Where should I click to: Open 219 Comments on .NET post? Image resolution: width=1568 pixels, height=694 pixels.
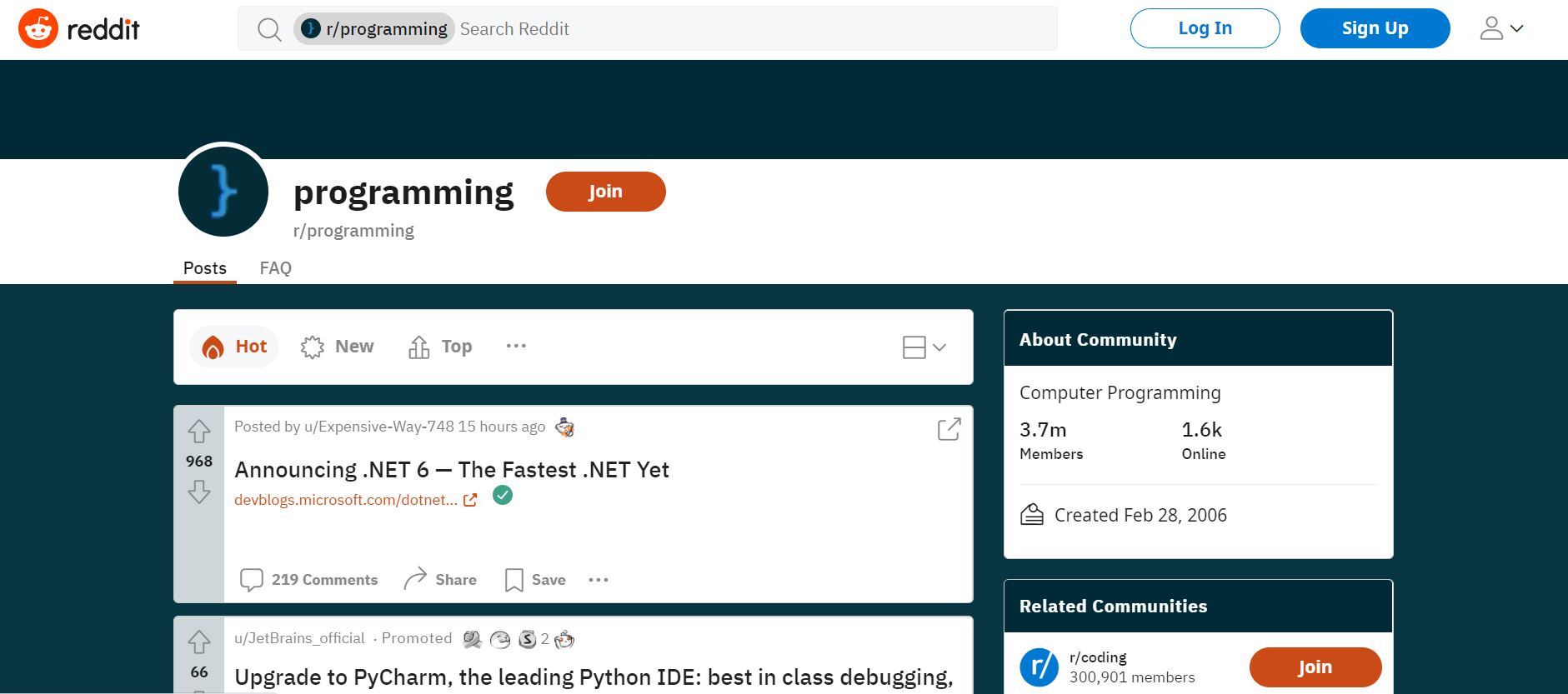308,580
